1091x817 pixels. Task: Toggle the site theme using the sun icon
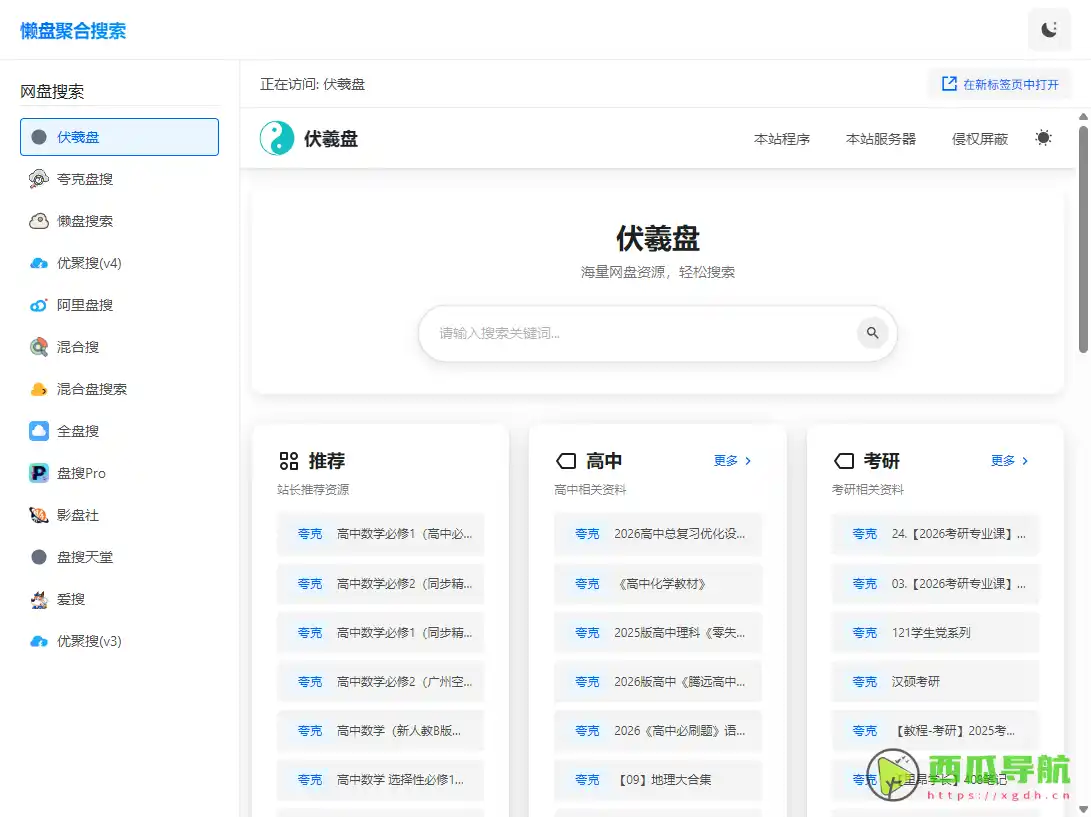click(x=1043, y=138)
